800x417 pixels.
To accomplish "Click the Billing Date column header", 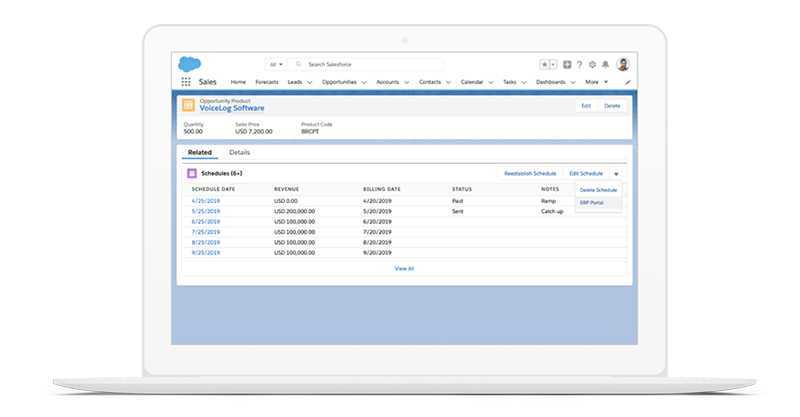I will click(x=382, y=189).
